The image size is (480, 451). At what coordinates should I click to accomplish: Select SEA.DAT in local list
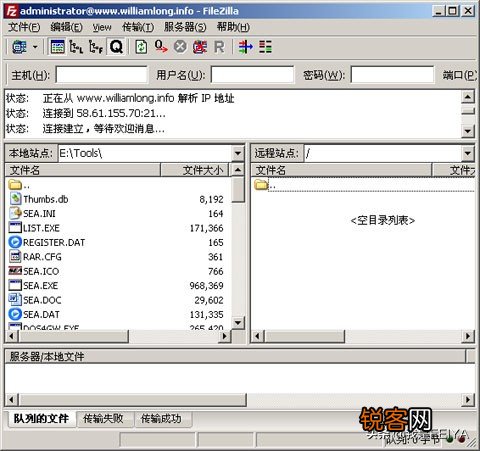(x=35, y=314)
